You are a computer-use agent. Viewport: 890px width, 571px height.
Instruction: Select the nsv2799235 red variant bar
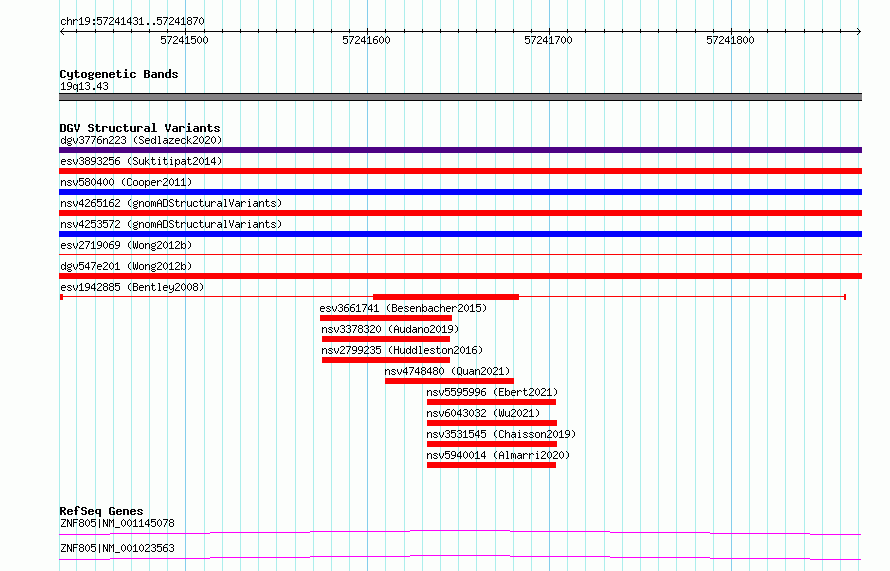click(x=386, y=360)
